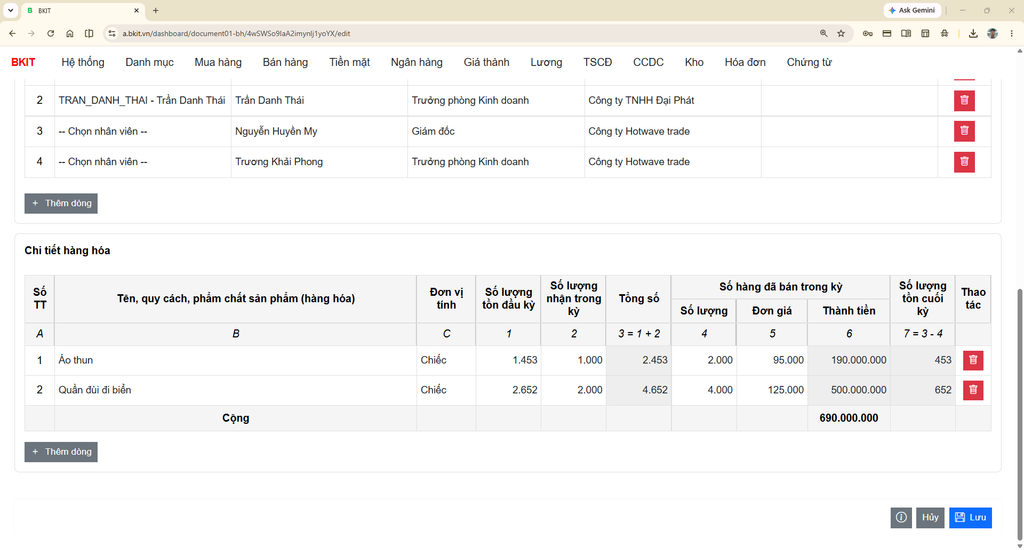Open the payment methods card icon
Screen dimensions: 1024x550
pyautogui.click(x=887, y=33)
